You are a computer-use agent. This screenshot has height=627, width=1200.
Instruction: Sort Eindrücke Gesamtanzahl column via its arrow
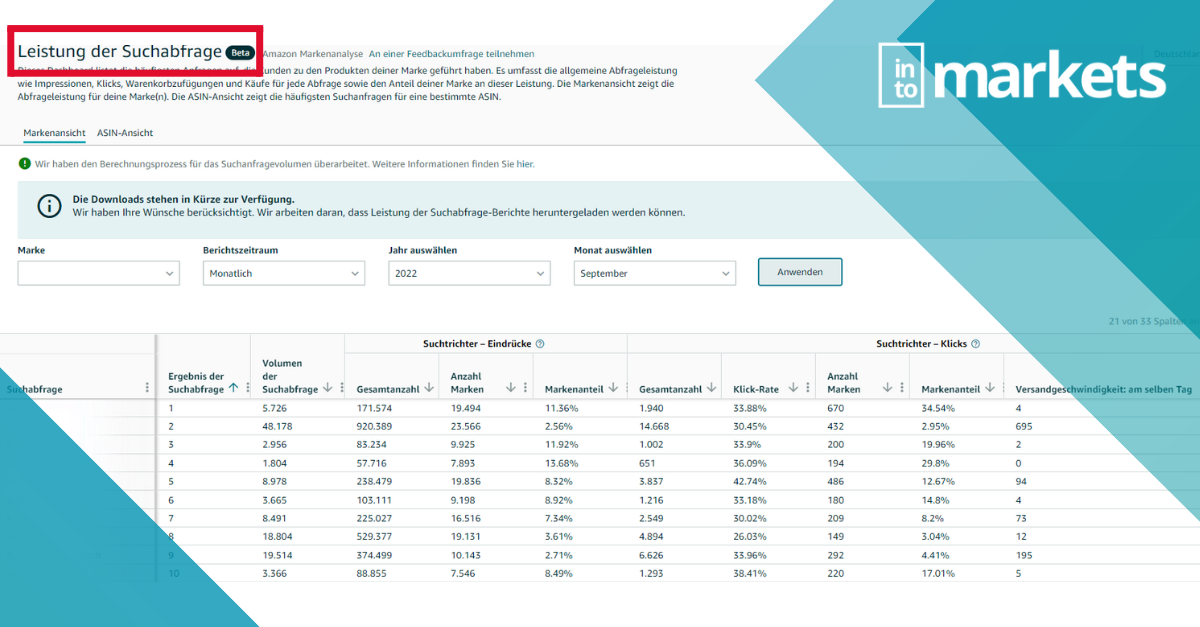pos(429,388)
